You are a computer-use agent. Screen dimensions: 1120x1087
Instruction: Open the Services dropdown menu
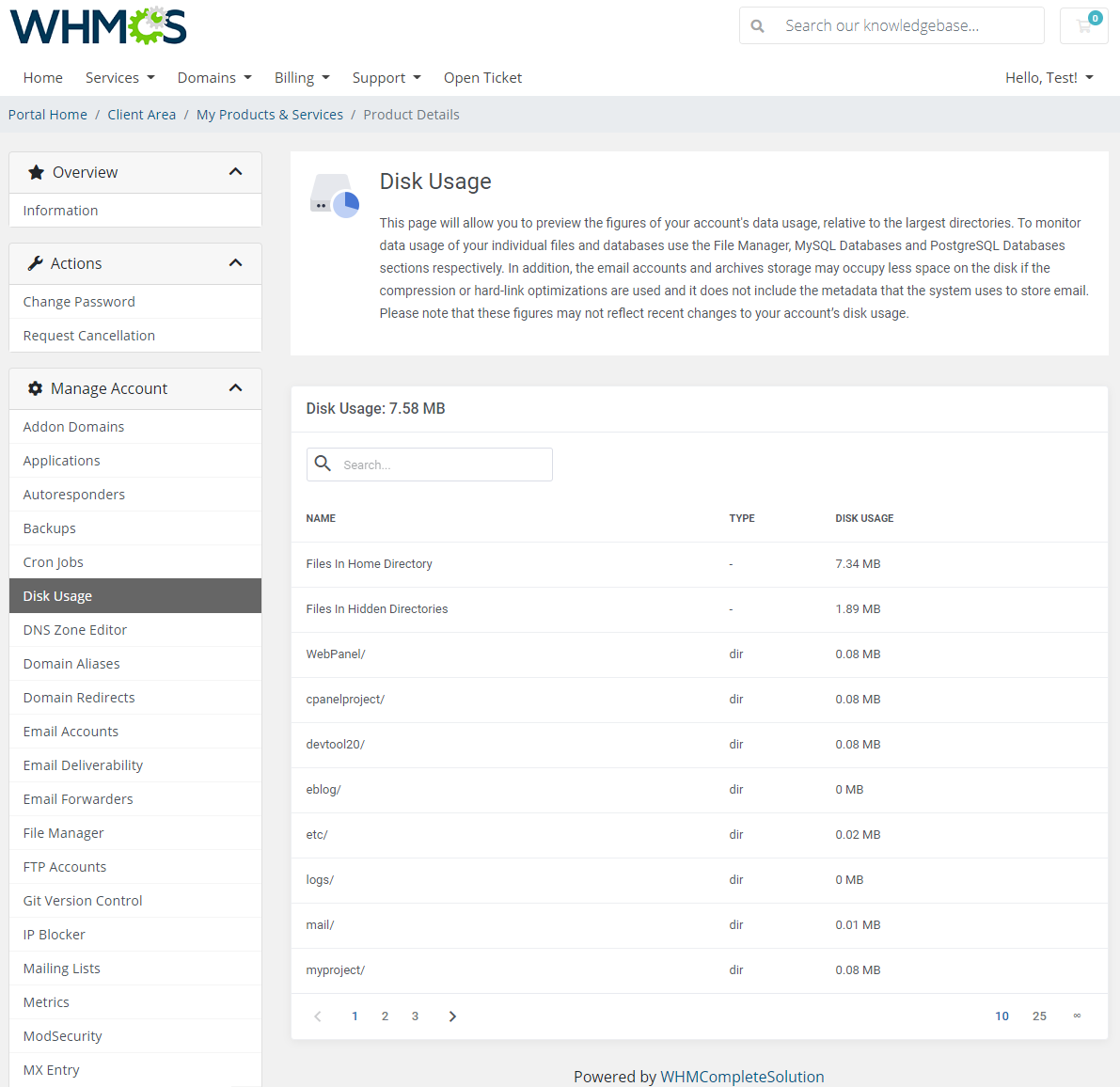click(119, 77)
